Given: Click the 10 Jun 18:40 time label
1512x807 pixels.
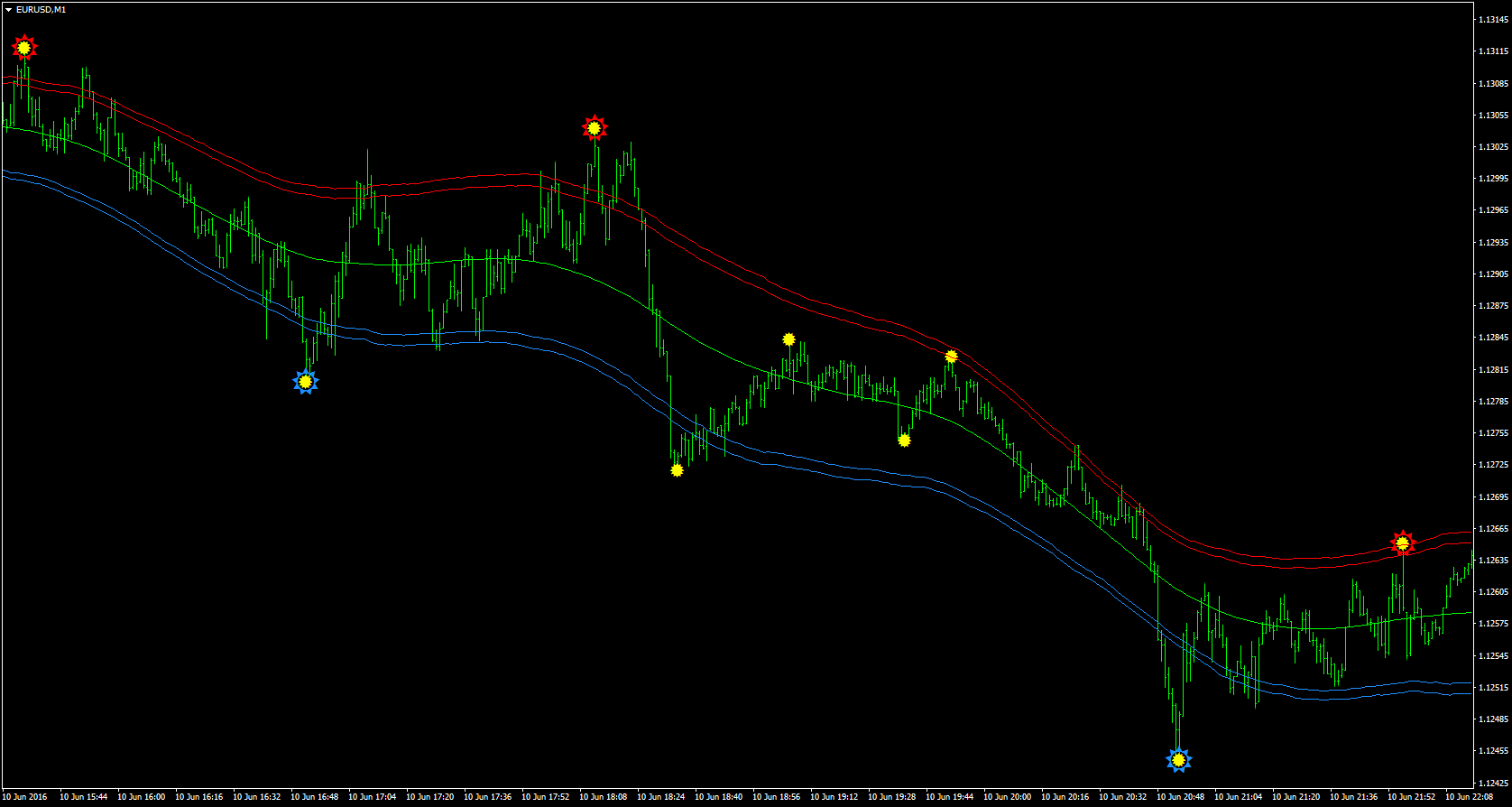Looking at the screenshot, I should [719, 797].
